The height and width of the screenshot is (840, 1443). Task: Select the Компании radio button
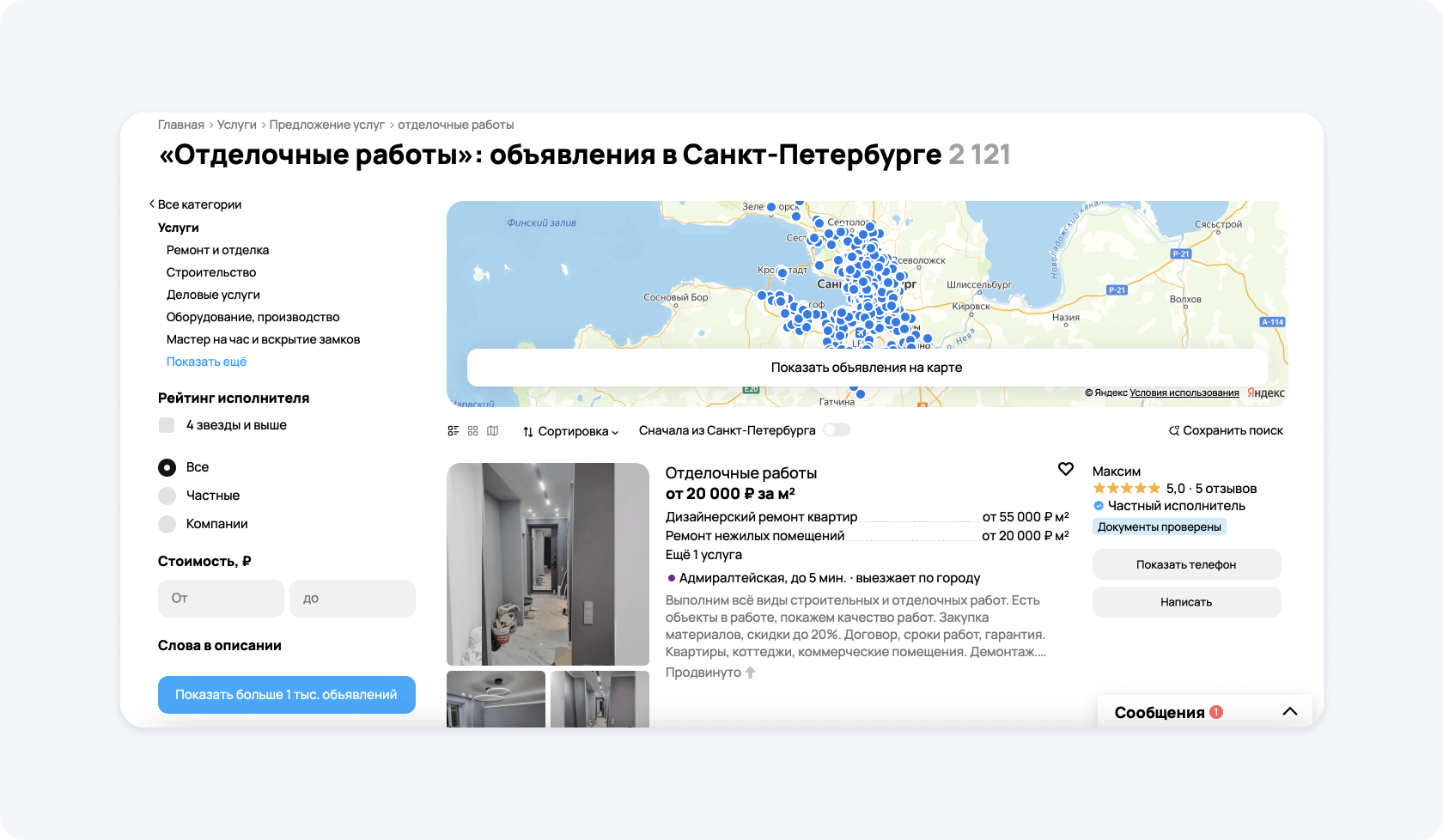(167, 524)
